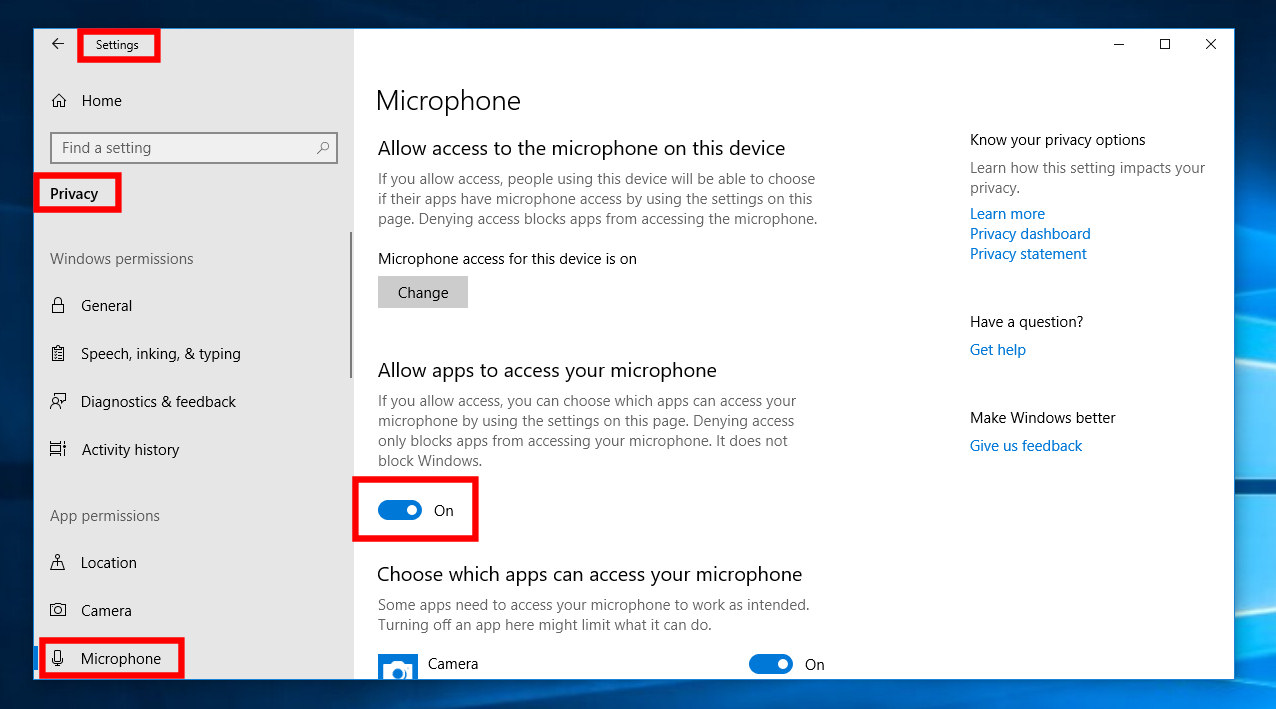
Task: Click 'Microphone access for this device is on'
Action: 507,259
